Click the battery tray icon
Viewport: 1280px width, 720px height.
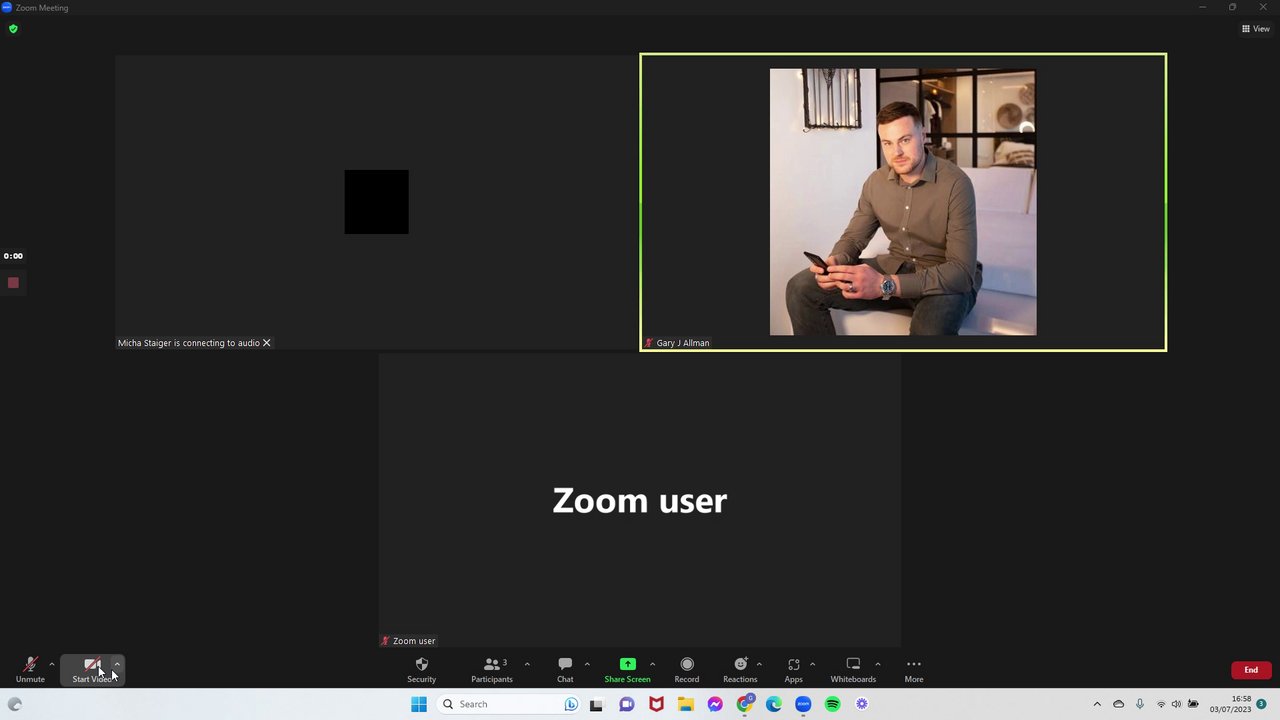tap(1193, 704)
